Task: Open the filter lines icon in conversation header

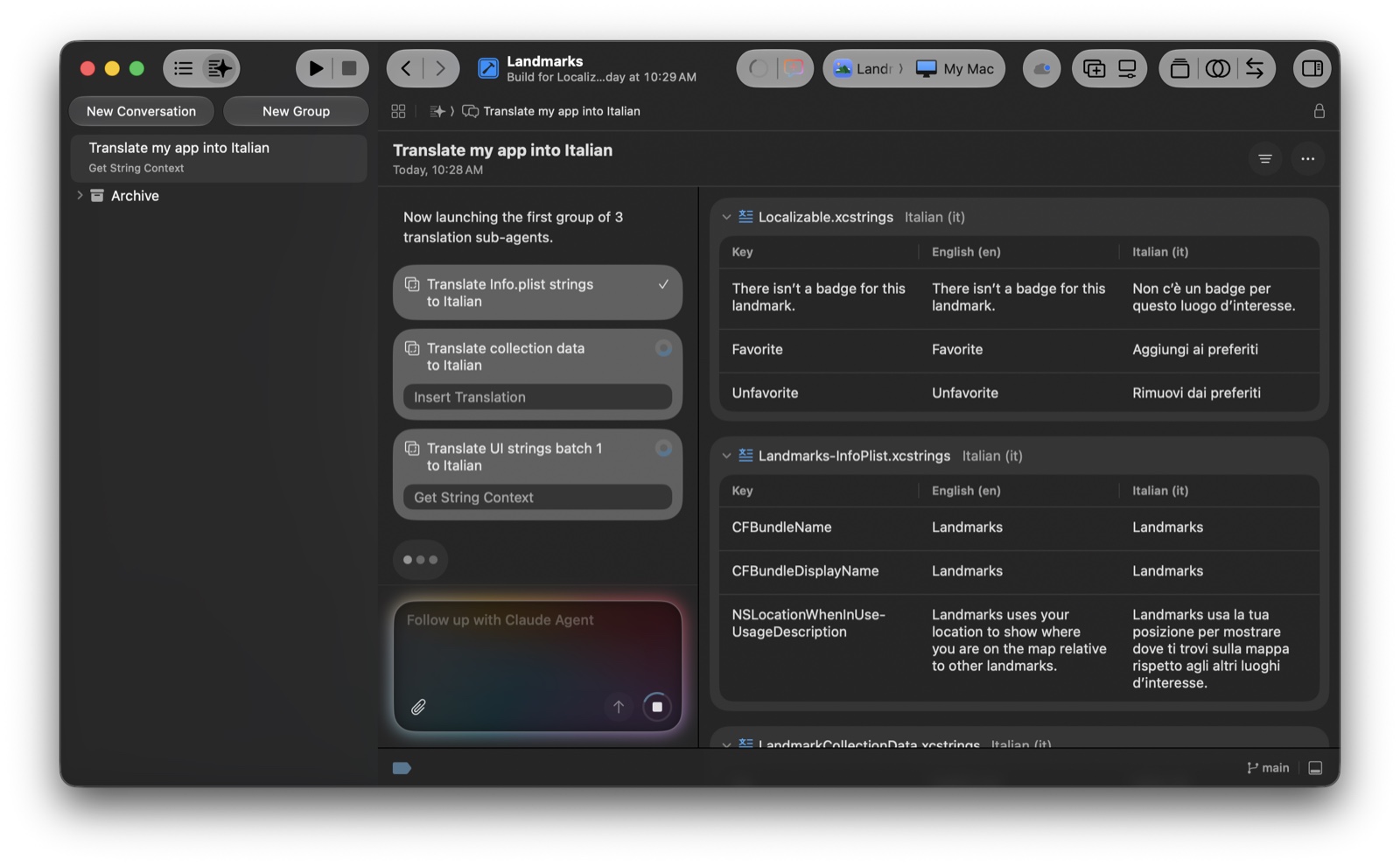Action: point(1264,158)
